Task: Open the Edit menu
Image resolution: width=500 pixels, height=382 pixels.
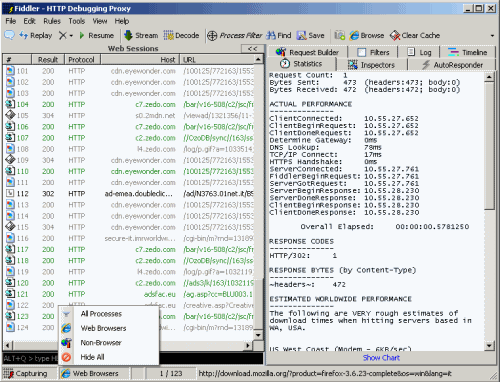Action: [x=29, y=21]
